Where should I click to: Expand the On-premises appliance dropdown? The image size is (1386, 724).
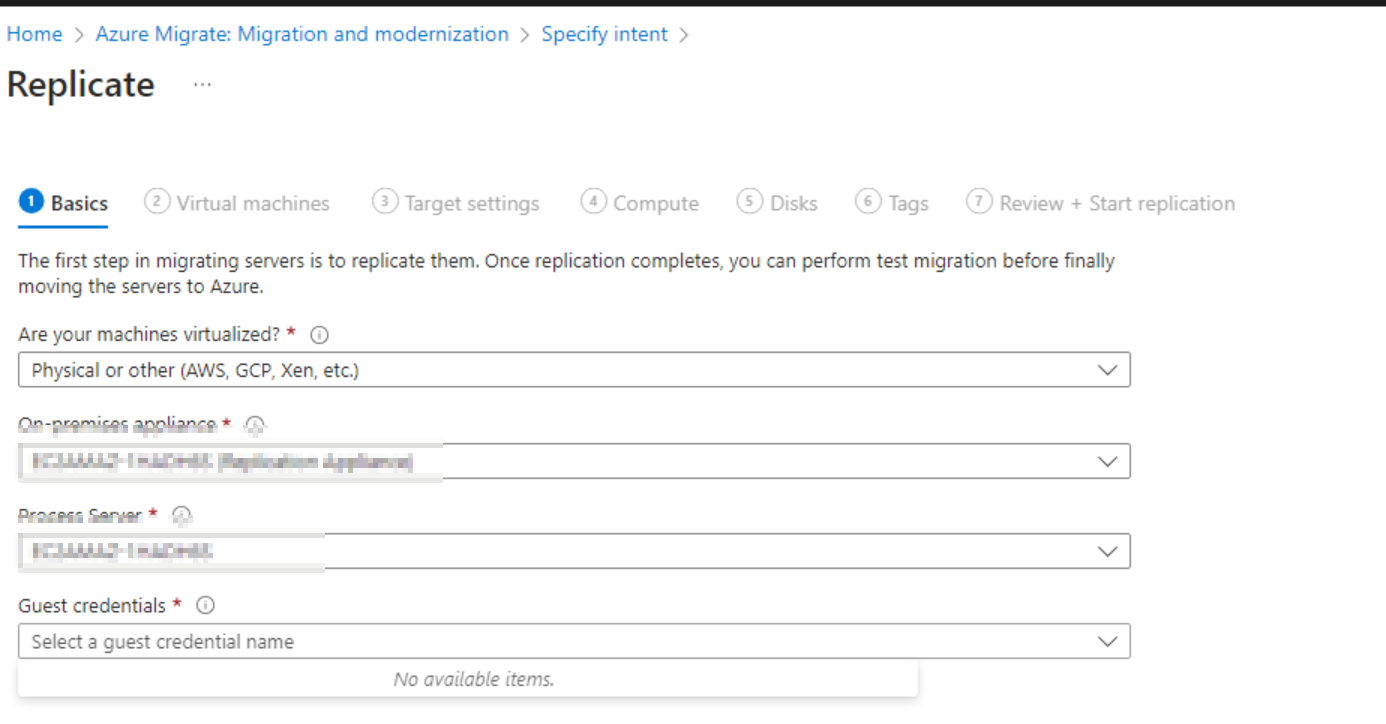coord(1107,460)
